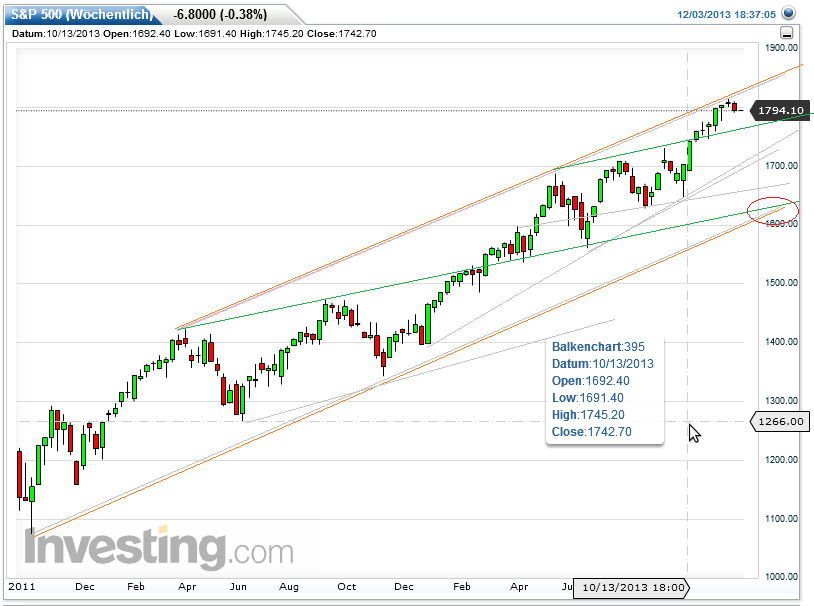The height and width of the screenshot is (606, 814).
Task: Click the 1000.00 price axis label
Action: point(782,576)
